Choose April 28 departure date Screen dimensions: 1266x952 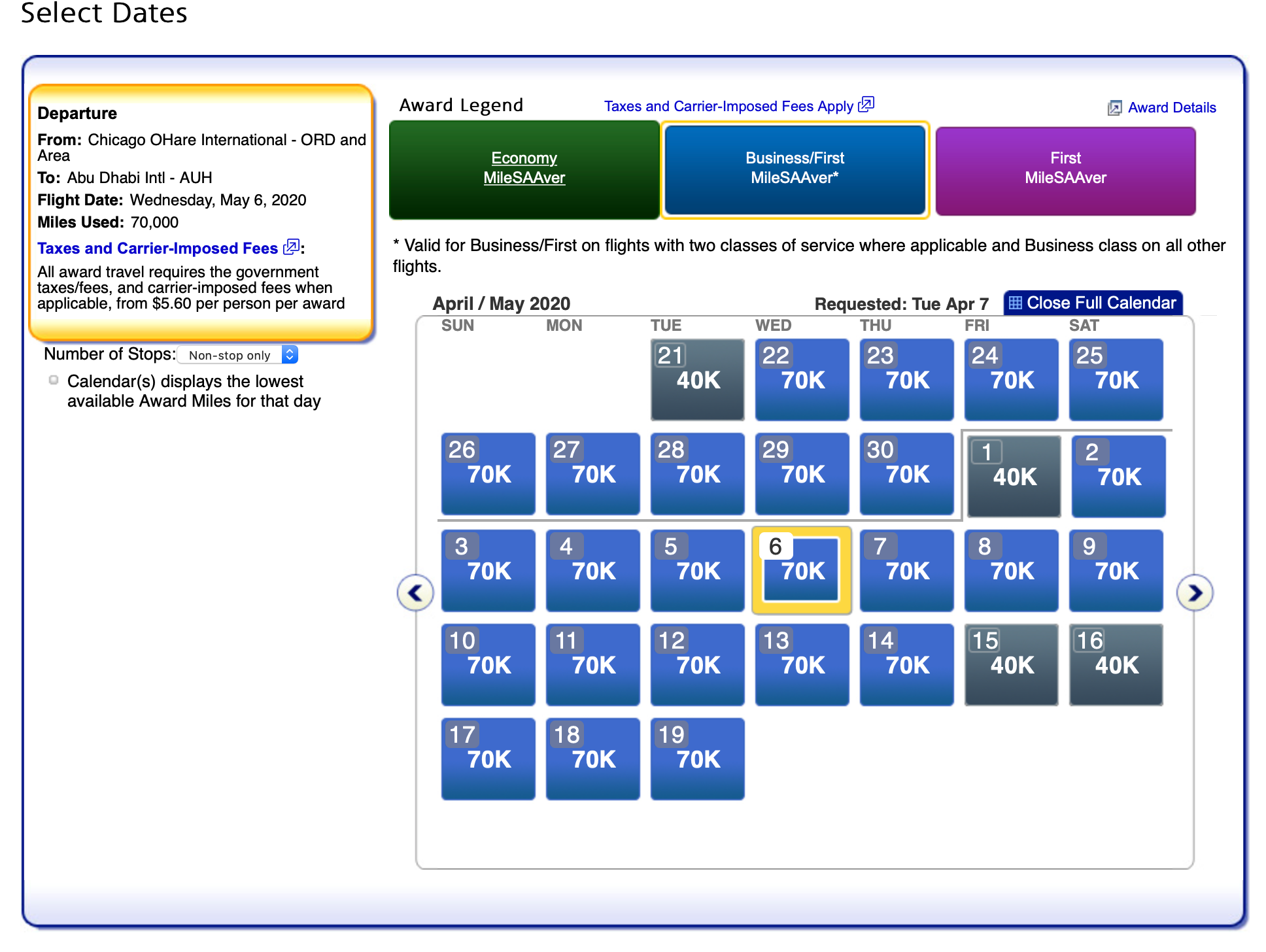(698, 473)
